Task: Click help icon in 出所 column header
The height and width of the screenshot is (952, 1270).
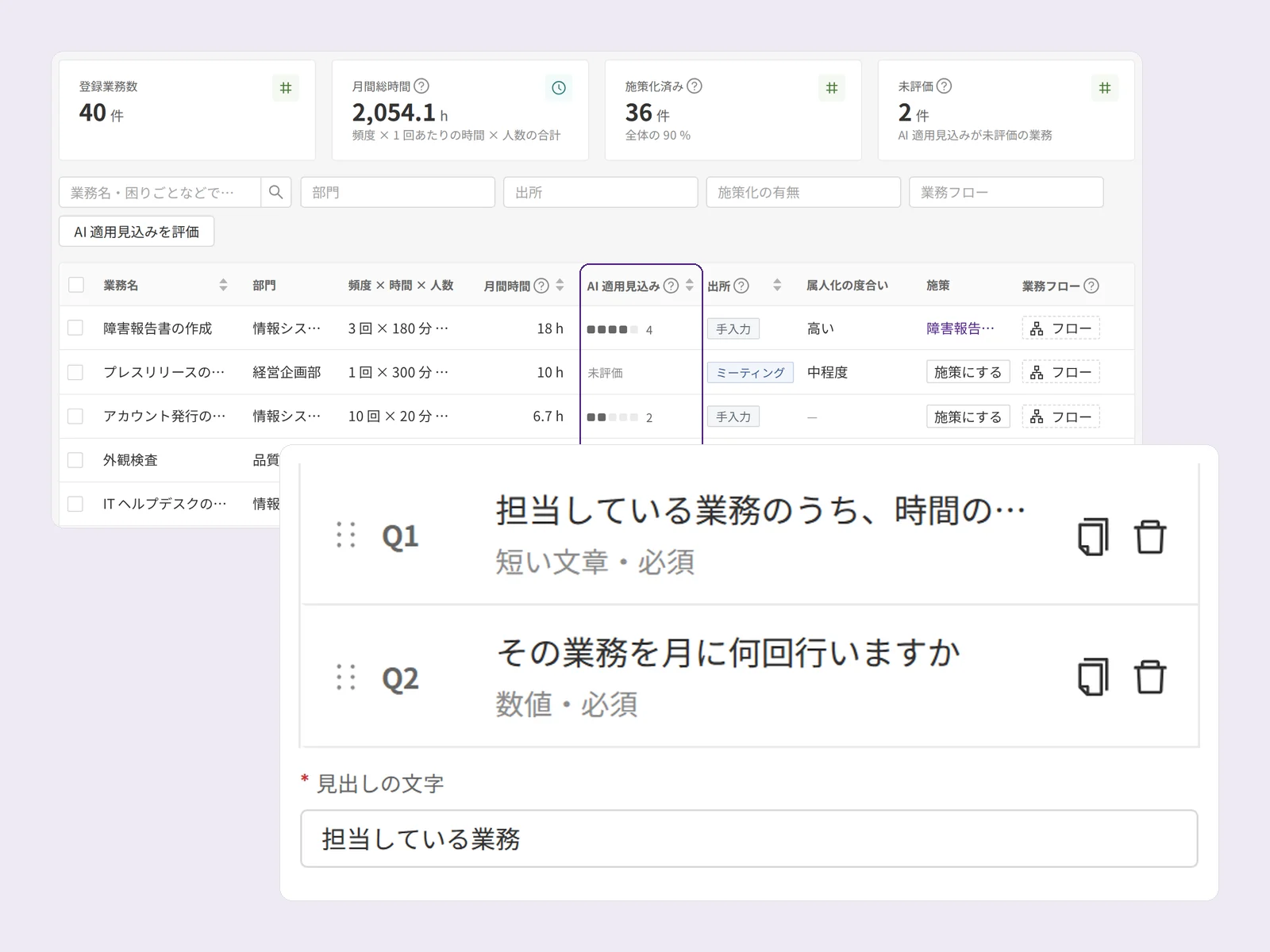Action: point(741,286)
